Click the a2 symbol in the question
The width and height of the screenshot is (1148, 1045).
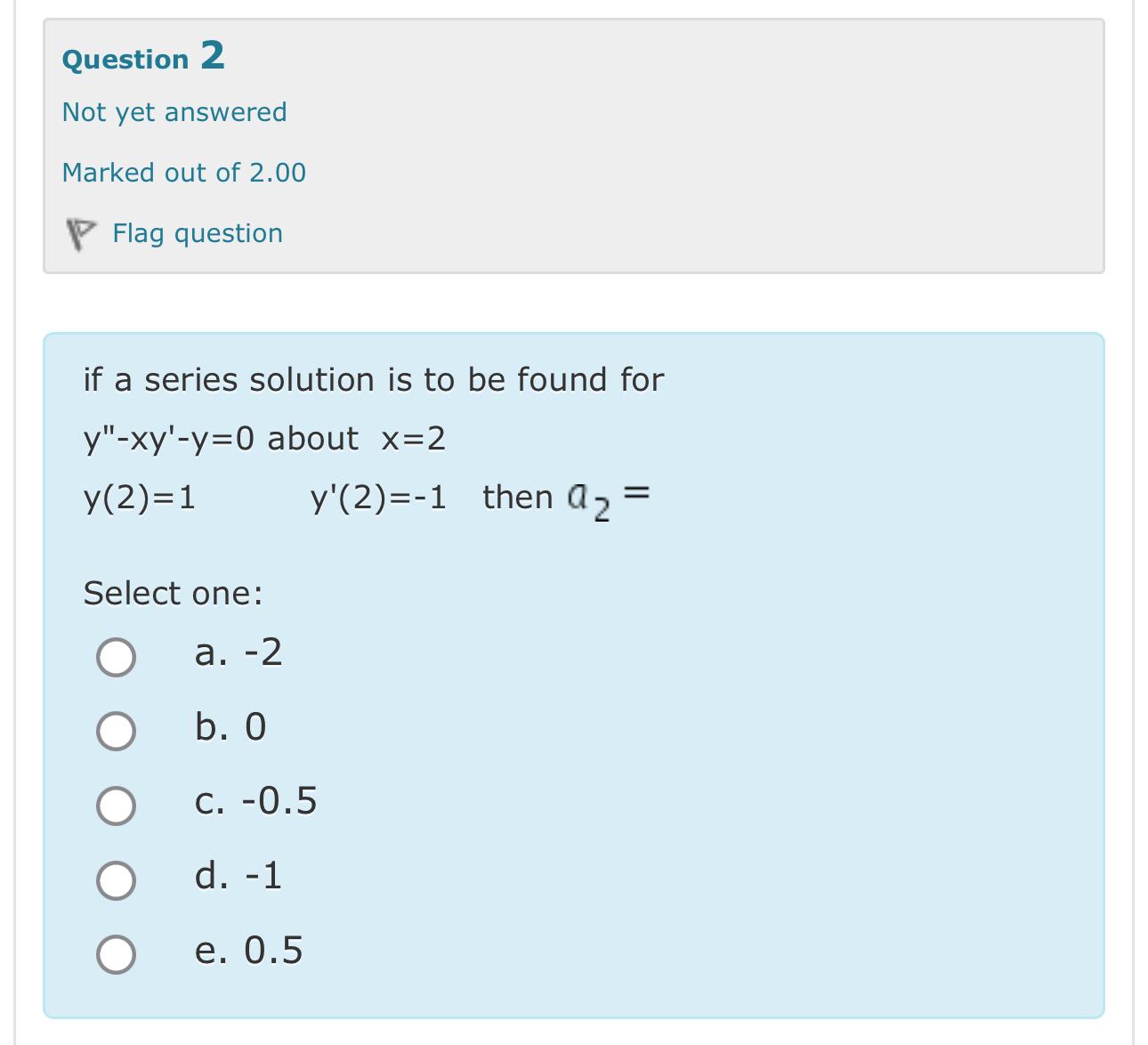pos(586,498)
